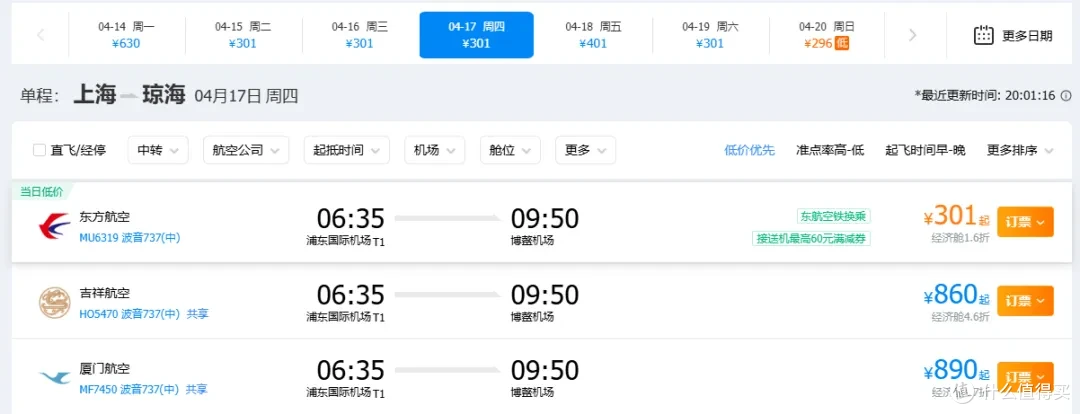1080x414 pixels.
Task: Select the 04-17 周四 date tab
Action: 477,34
